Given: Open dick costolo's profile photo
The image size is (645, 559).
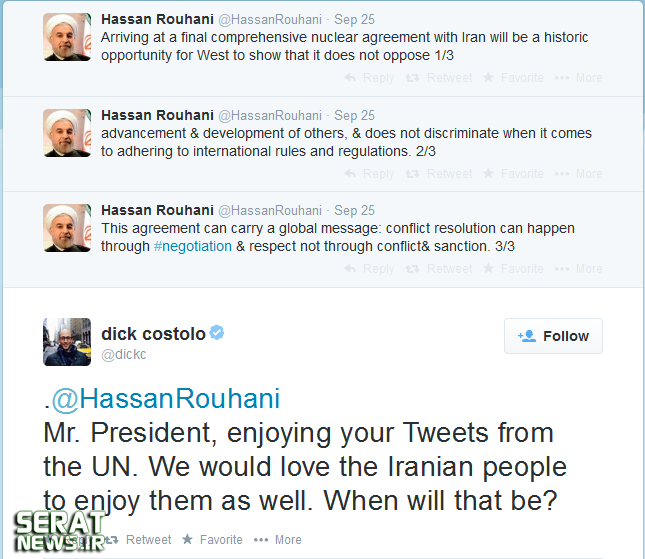Looking at the screenshot, I should click(67, 342).
